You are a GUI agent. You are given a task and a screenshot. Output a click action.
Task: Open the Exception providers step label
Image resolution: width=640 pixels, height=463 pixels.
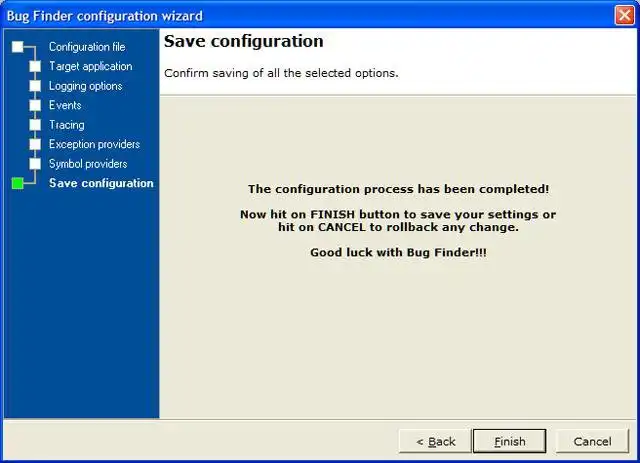click(94, 144)
